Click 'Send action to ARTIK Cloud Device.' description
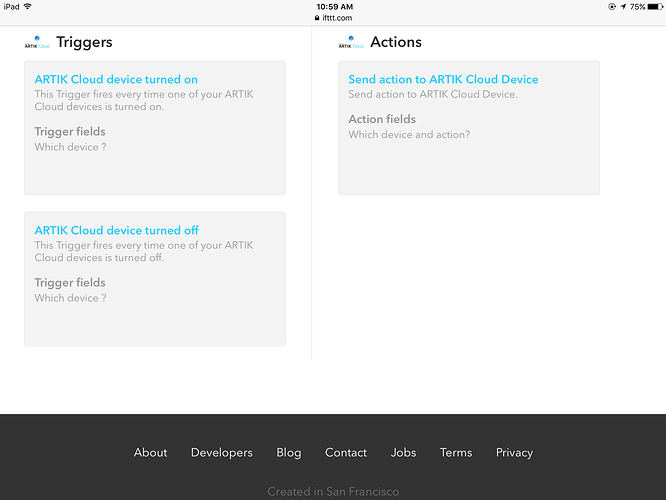 433,94
